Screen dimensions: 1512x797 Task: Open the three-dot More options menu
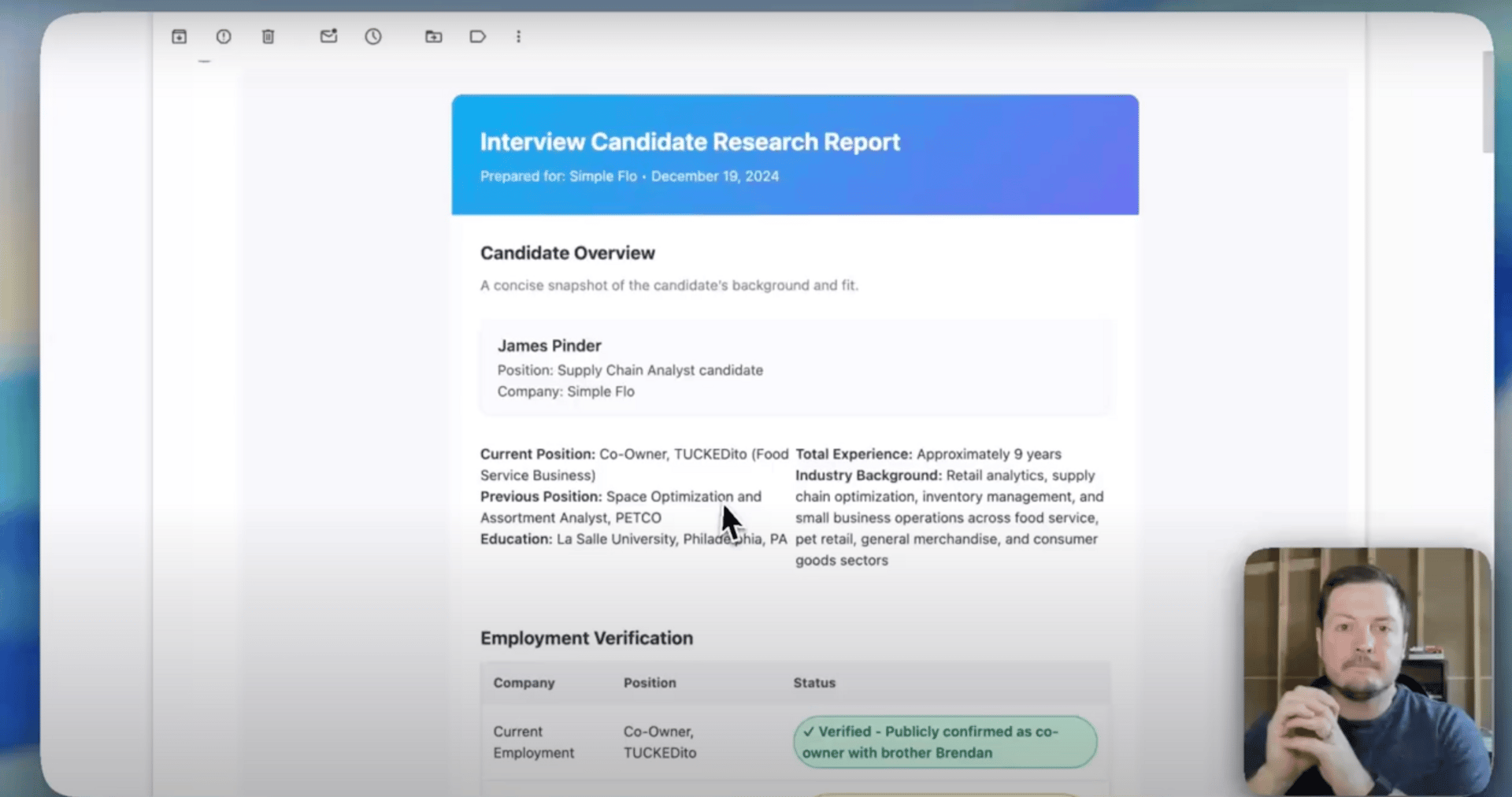(518, 36)
